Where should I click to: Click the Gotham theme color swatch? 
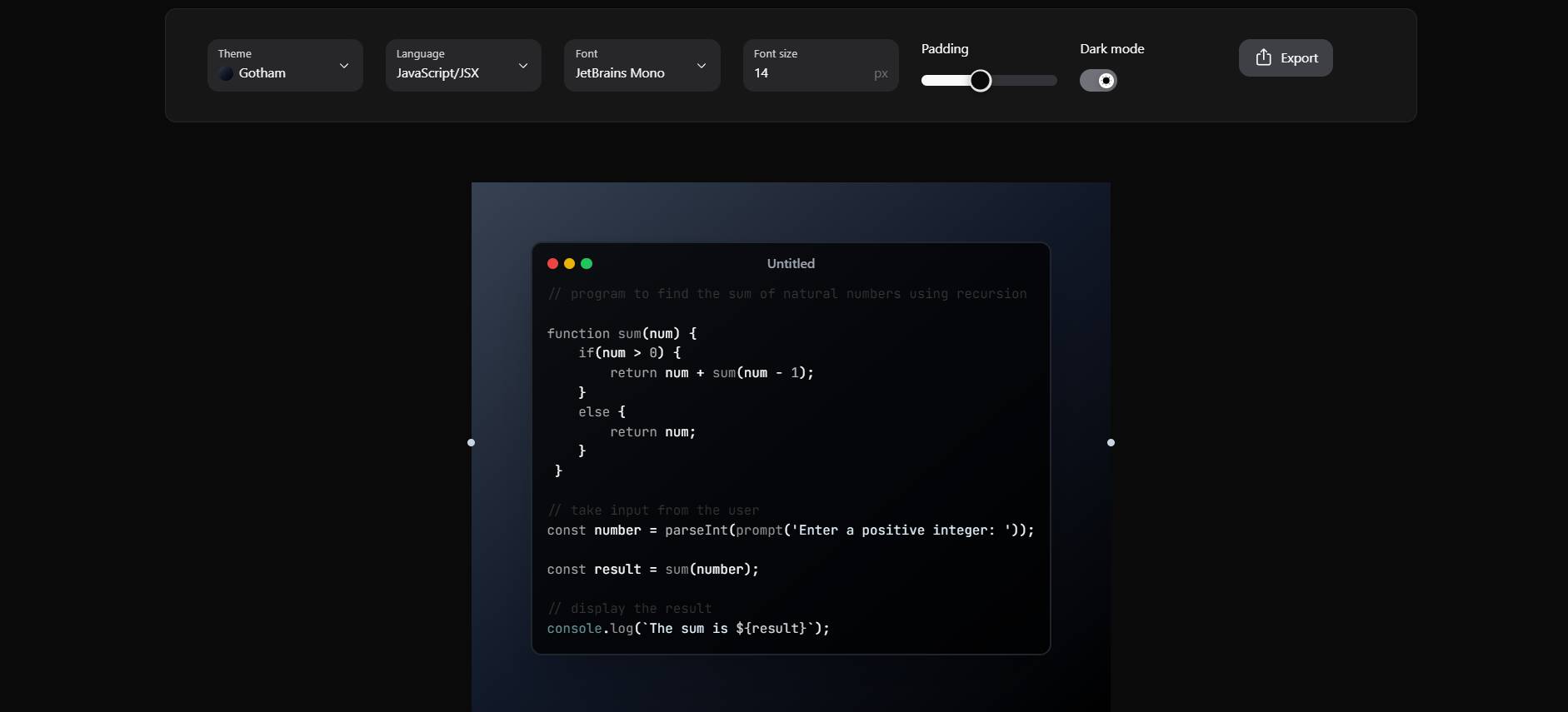pyautogui.click(x=226, y=73)
